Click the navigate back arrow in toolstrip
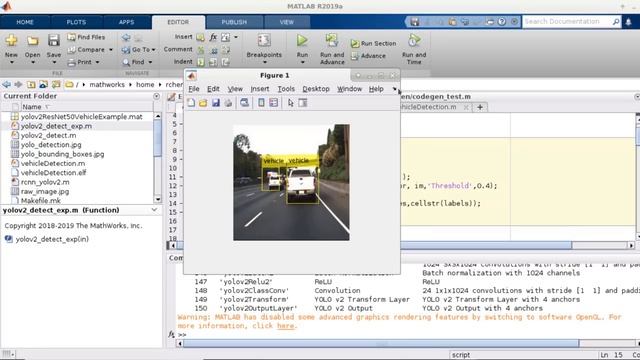This screenshot has height=360, width=640. pos(126,38)
